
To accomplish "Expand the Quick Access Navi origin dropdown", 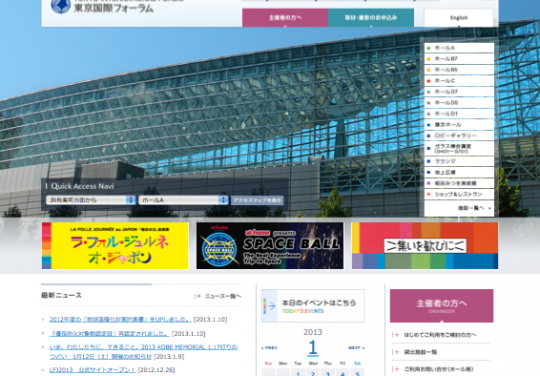I will click(x=91, y=200).
